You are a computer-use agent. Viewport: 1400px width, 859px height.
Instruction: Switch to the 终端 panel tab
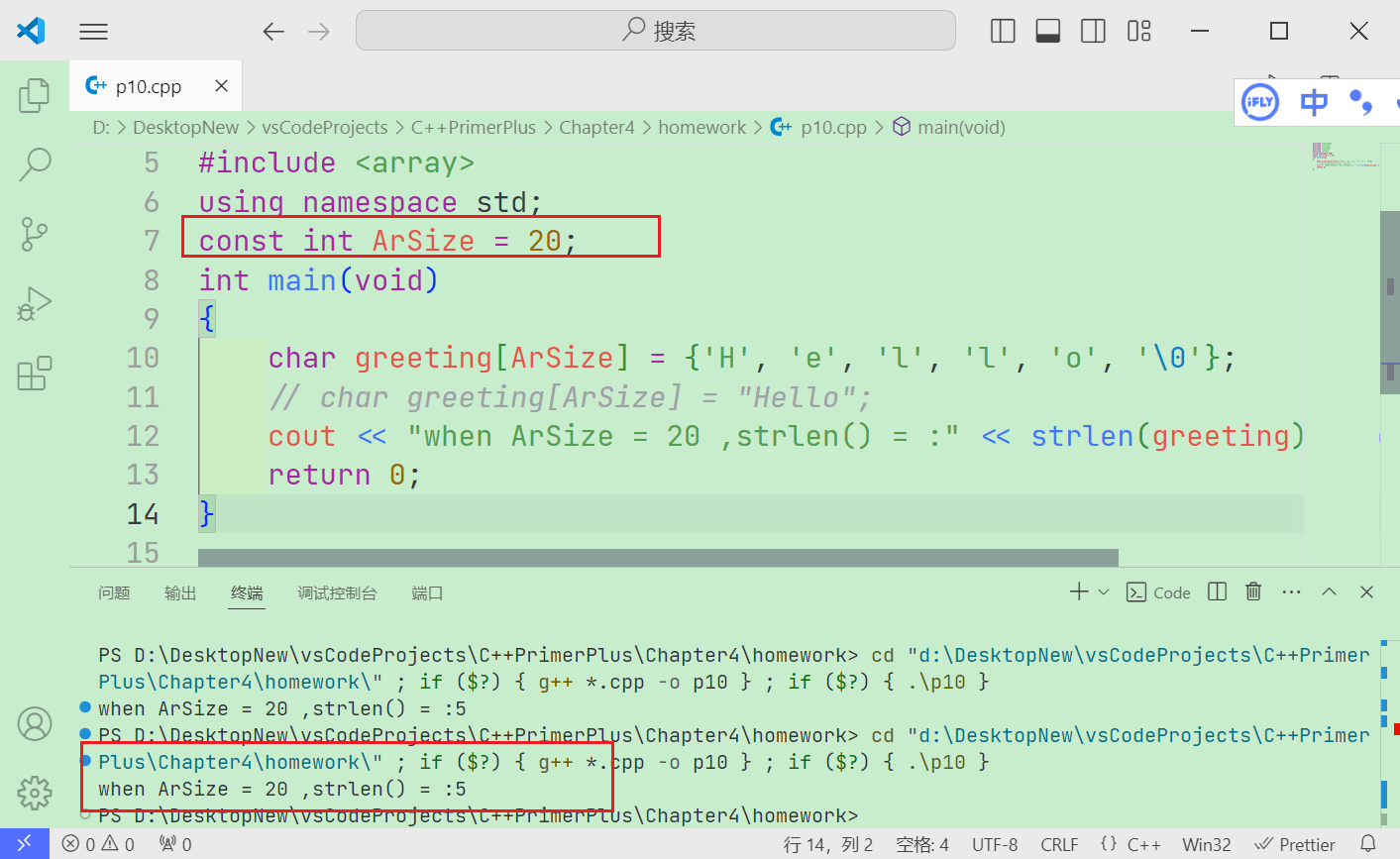(x=247, y=592)
